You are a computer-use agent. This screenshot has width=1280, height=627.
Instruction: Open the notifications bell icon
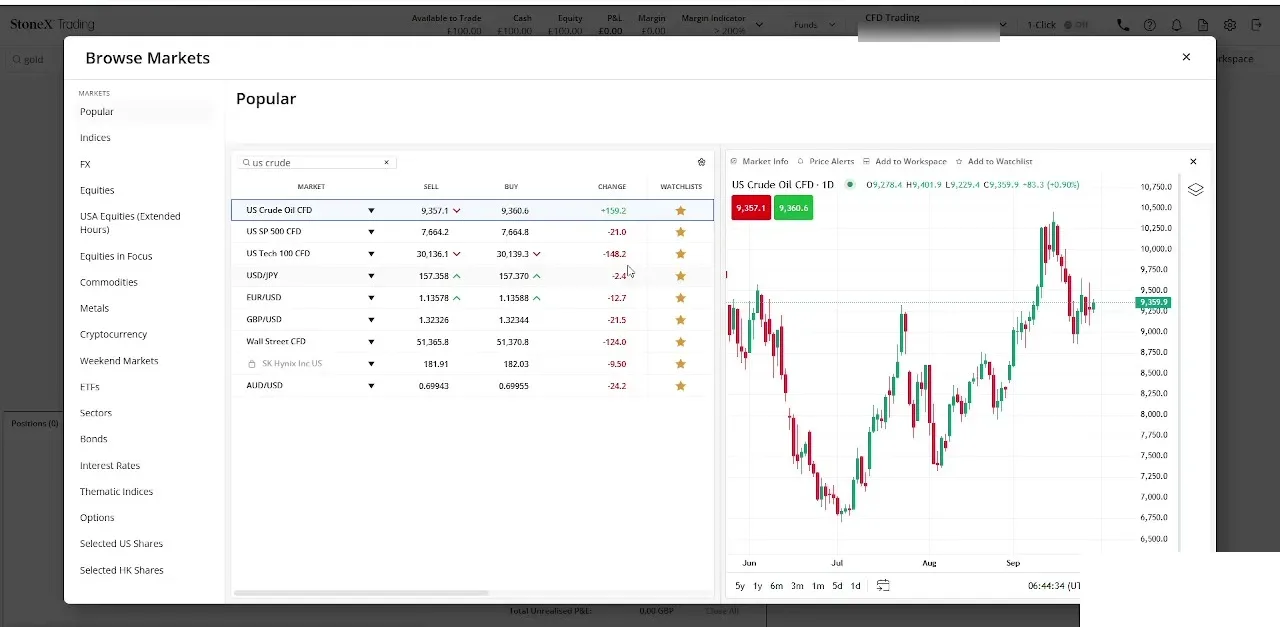point(1177,25)
